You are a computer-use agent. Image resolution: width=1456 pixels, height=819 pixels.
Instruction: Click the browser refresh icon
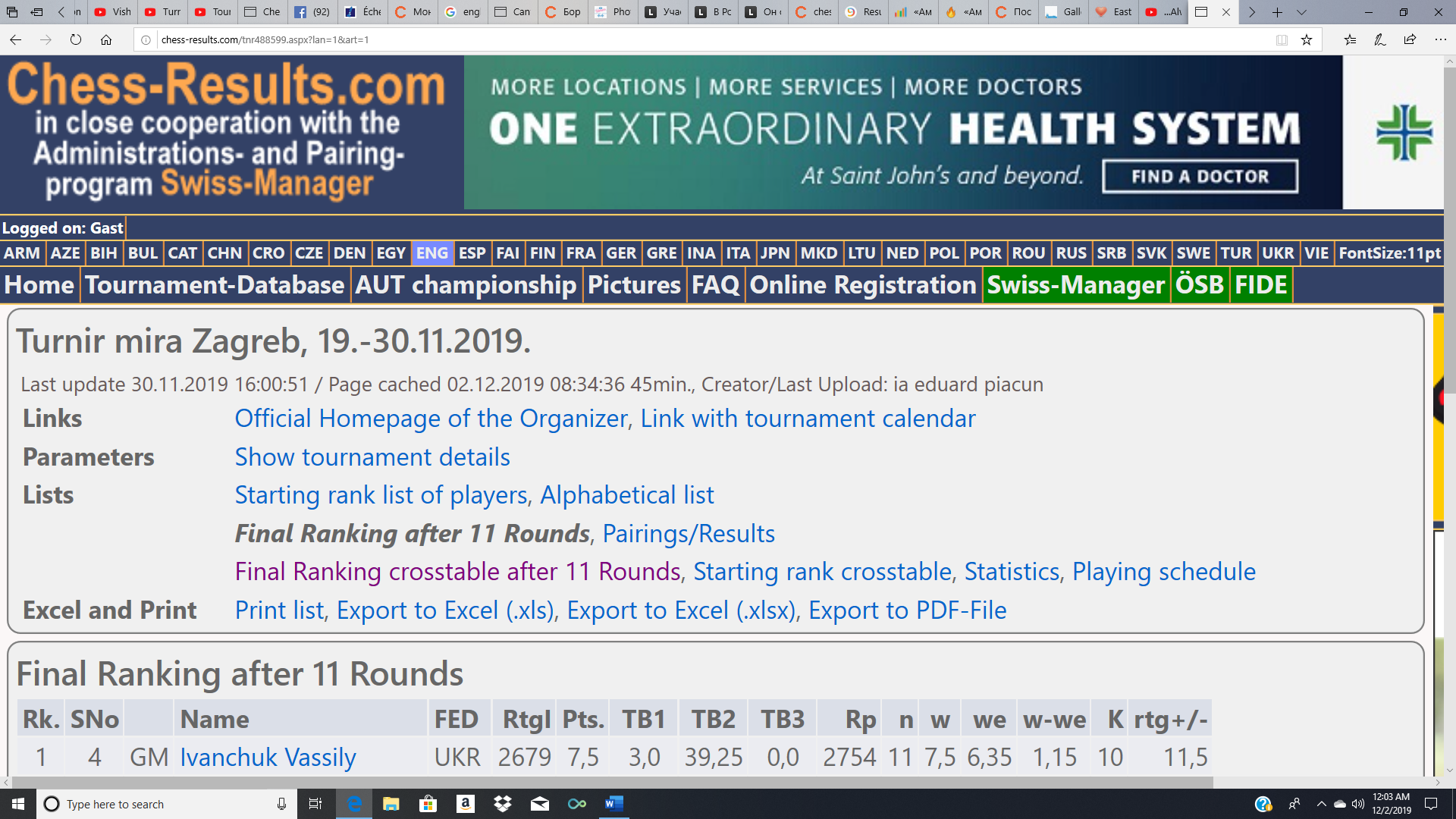click(76, 39)
